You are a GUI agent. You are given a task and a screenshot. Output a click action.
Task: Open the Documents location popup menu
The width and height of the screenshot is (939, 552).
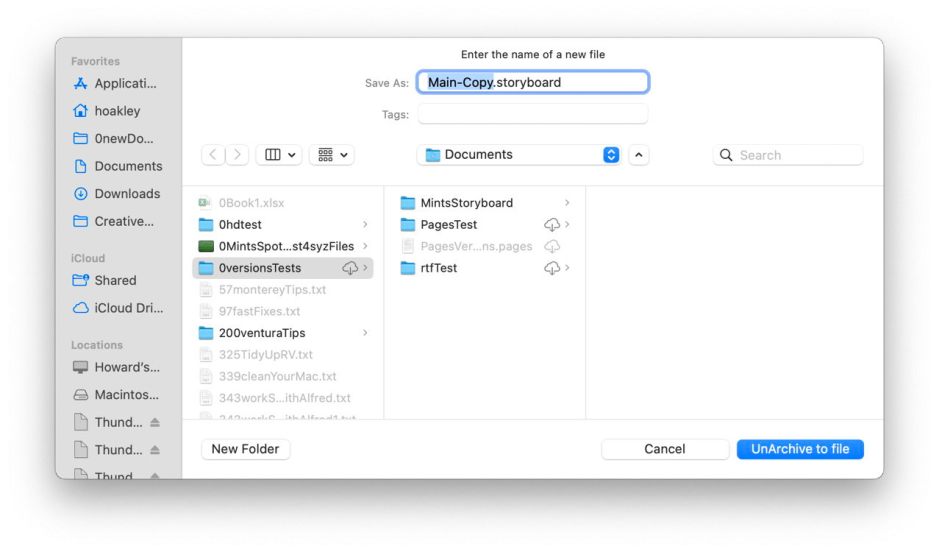(x=521, y=155)
